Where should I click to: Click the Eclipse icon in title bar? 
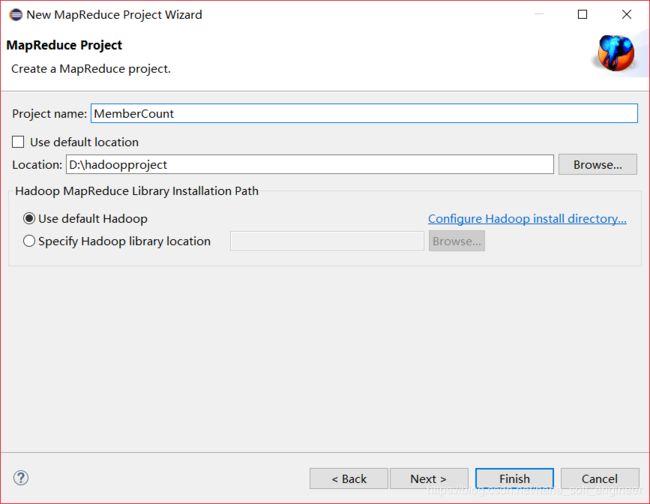click(x=16, y=15)
